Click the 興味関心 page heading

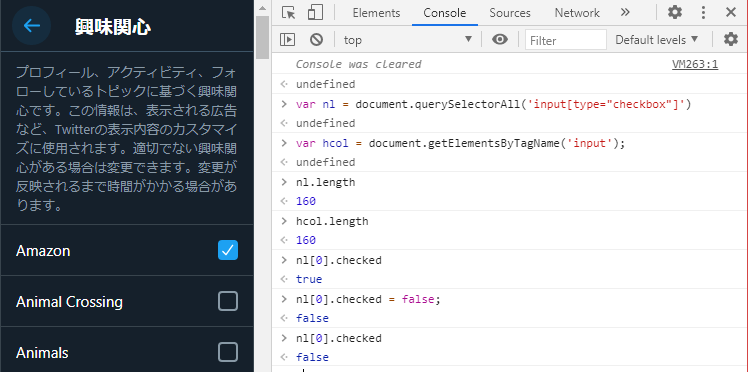113,27
